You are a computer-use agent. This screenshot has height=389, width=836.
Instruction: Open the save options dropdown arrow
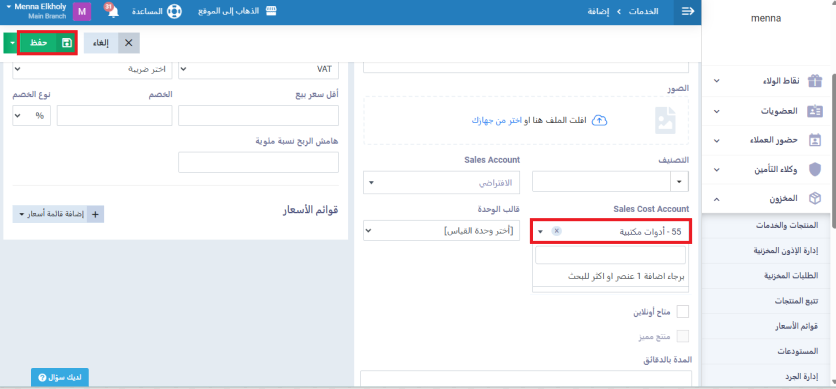(x=12, y=43)
